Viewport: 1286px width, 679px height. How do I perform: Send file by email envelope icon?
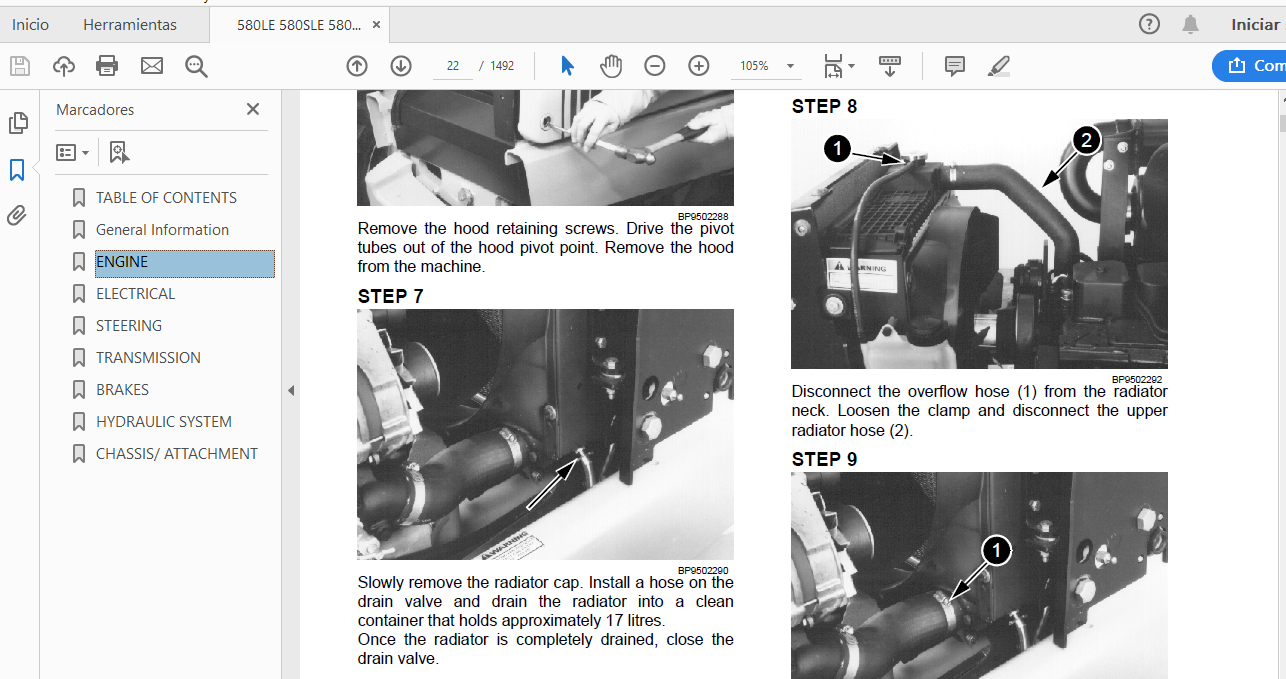pyautogui.click(x=152, y=66)
